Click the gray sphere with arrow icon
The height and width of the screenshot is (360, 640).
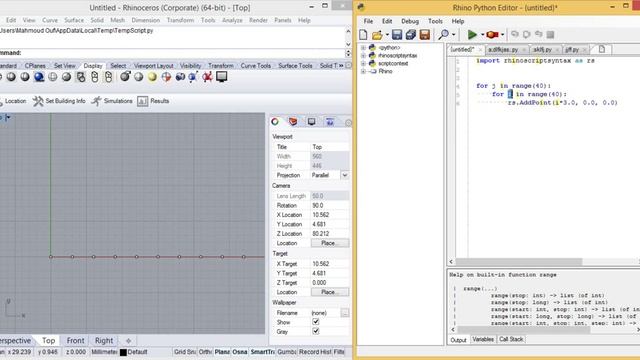coord(125,77)
